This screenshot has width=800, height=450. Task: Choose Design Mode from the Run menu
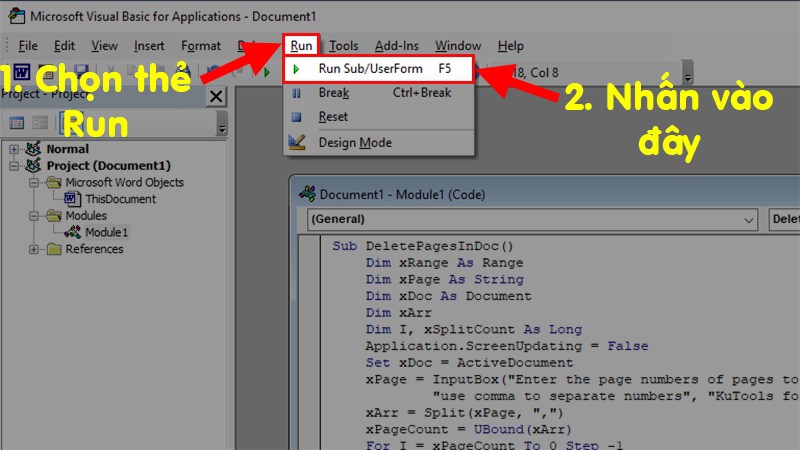pos(379,142)
